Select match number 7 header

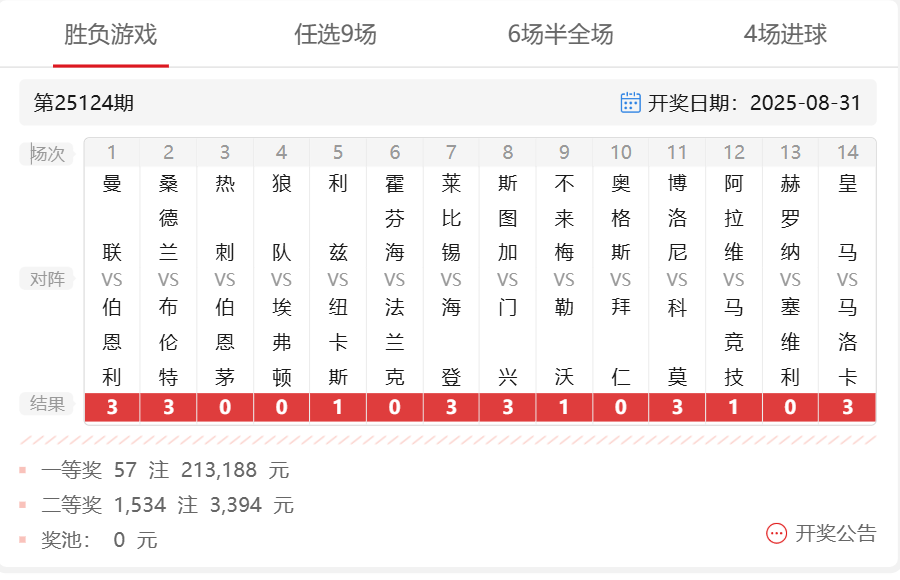click(x=451, y=152)
